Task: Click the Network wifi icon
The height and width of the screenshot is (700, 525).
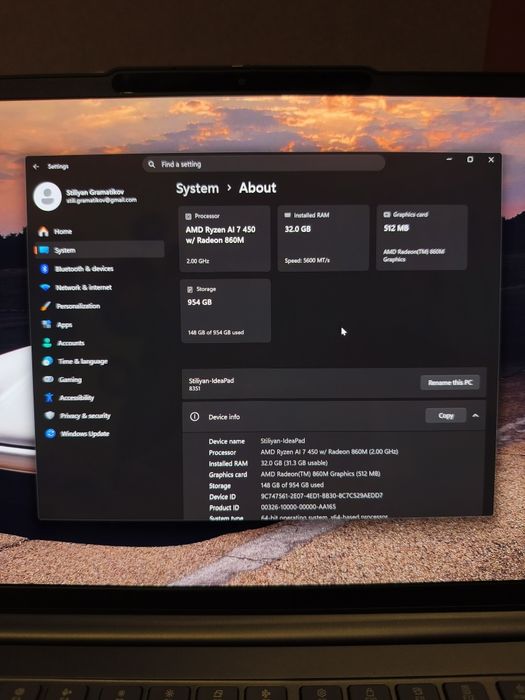Action: [x=45, y=288]
